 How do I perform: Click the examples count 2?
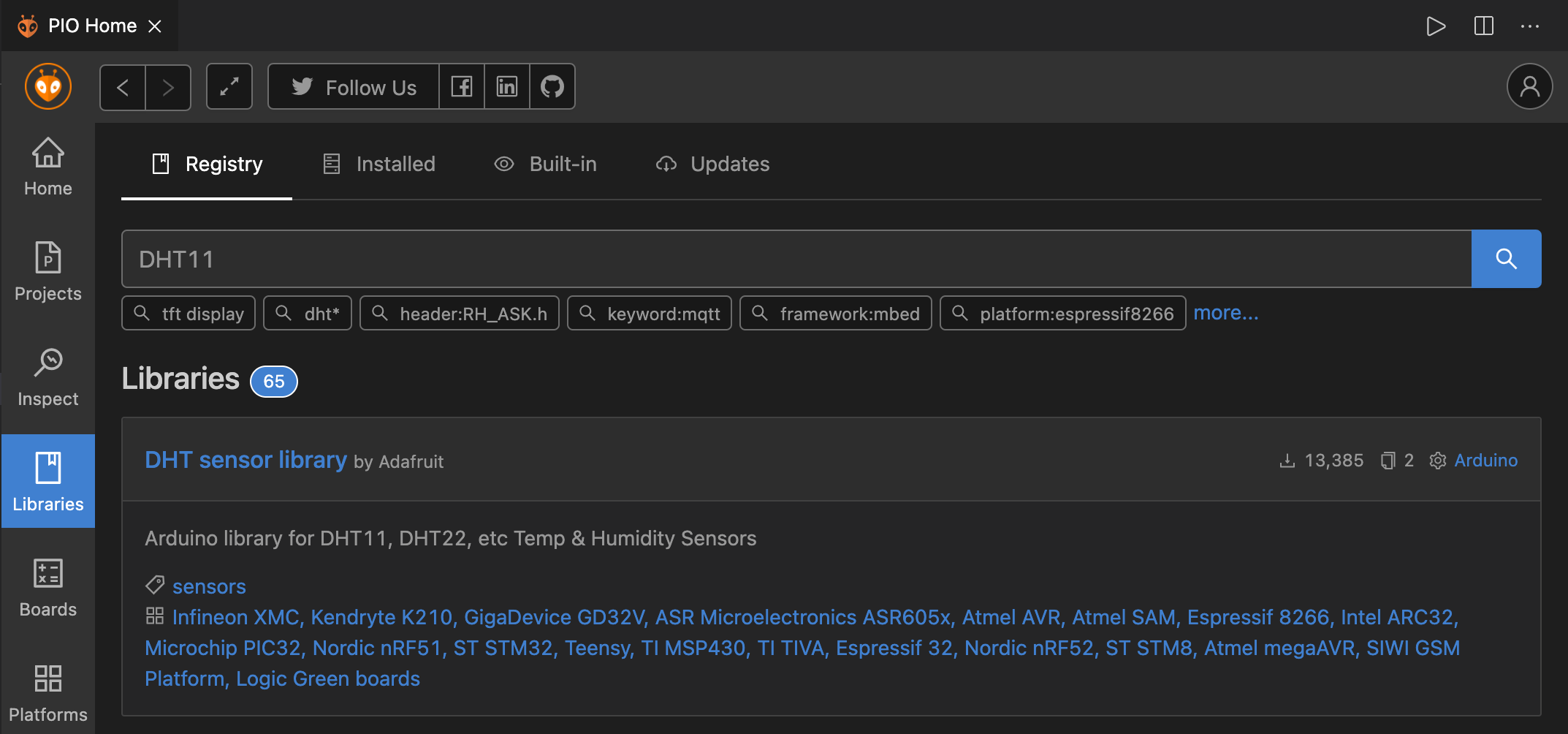(x=1398, y=460)
